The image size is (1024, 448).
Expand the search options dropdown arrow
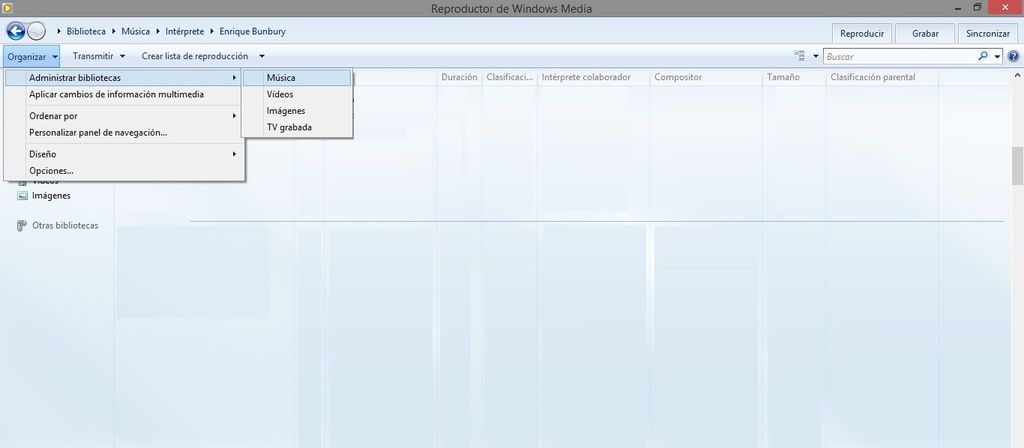(997, 56)
